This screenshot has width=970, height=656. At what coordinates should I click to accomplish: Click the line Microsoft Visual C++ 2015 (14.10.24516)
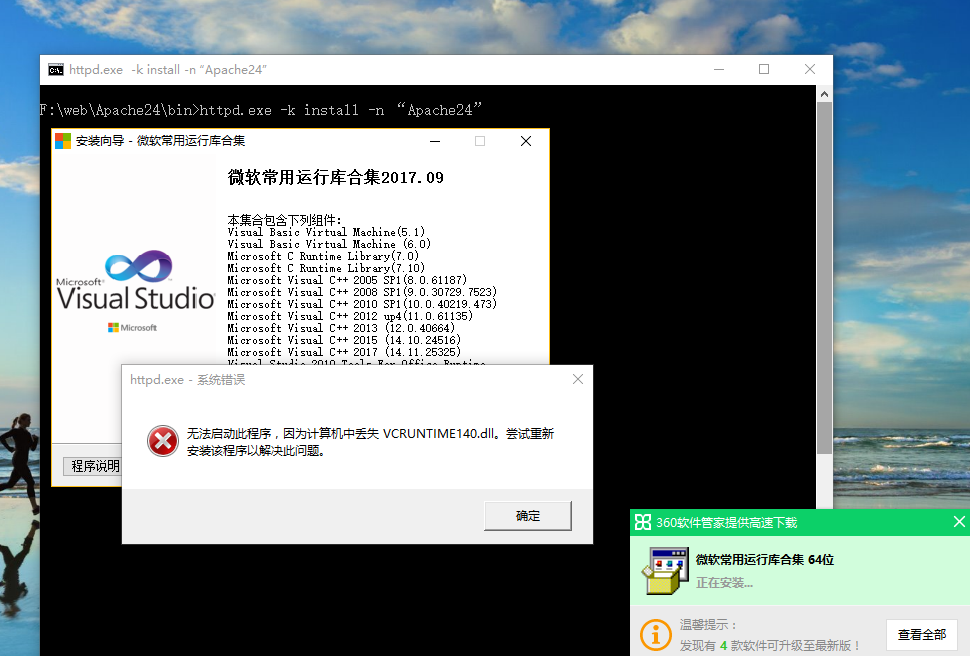(344, 340)
